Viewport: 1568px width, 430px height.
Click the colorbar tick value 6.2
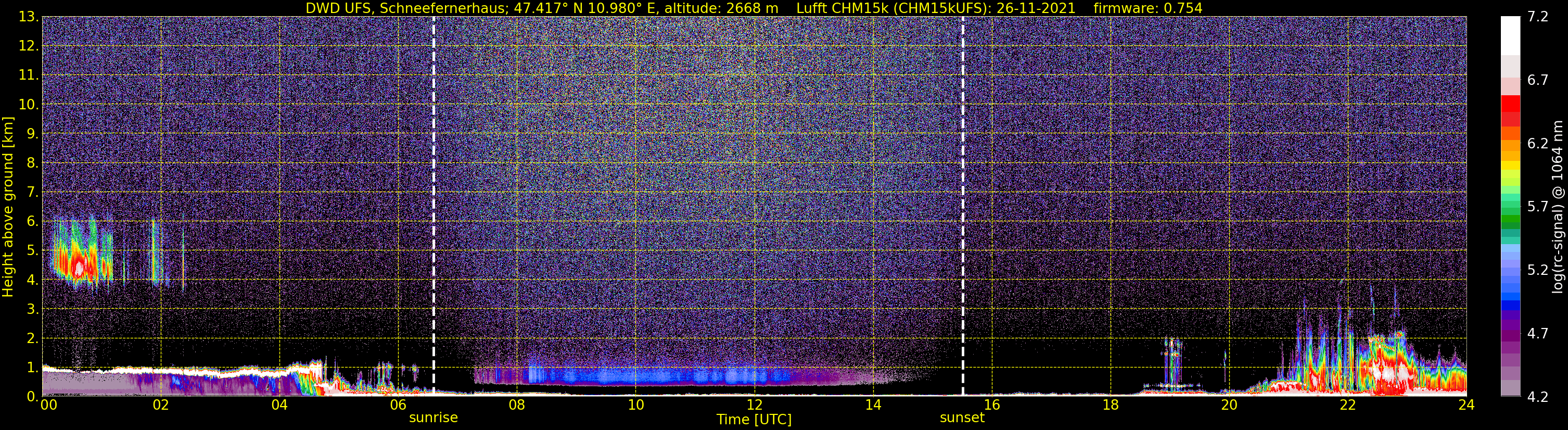tap(1538, 143)
